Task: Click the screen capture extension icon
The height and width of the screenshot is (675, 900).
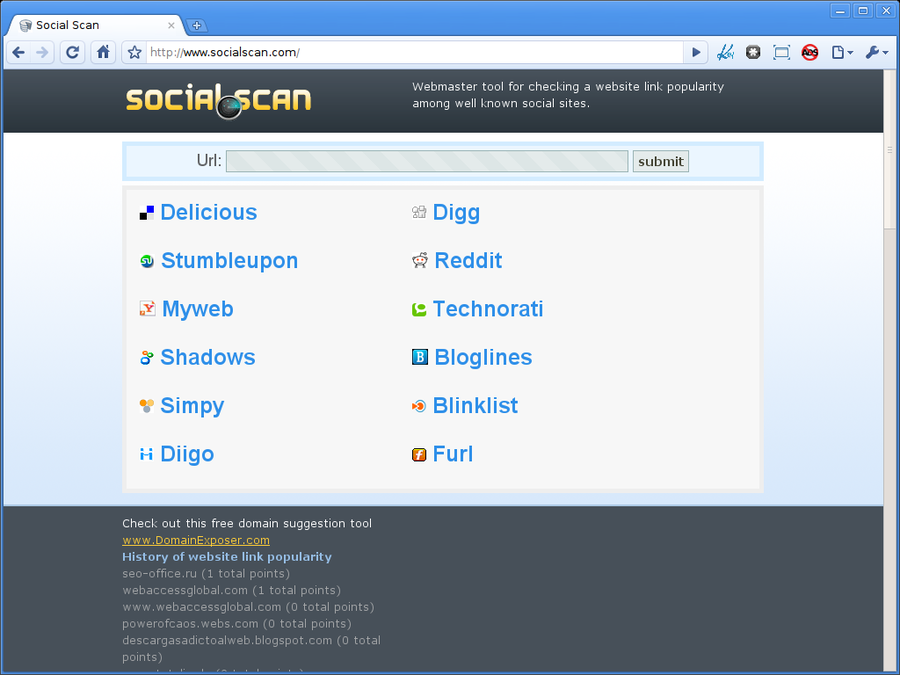Action: pos(781,52)
